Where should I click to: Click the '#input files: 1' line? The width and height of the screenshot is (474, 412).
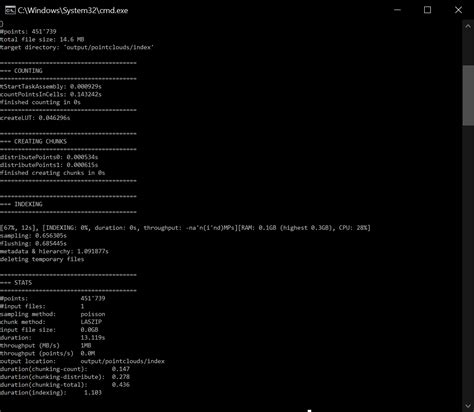click(42, 306)
